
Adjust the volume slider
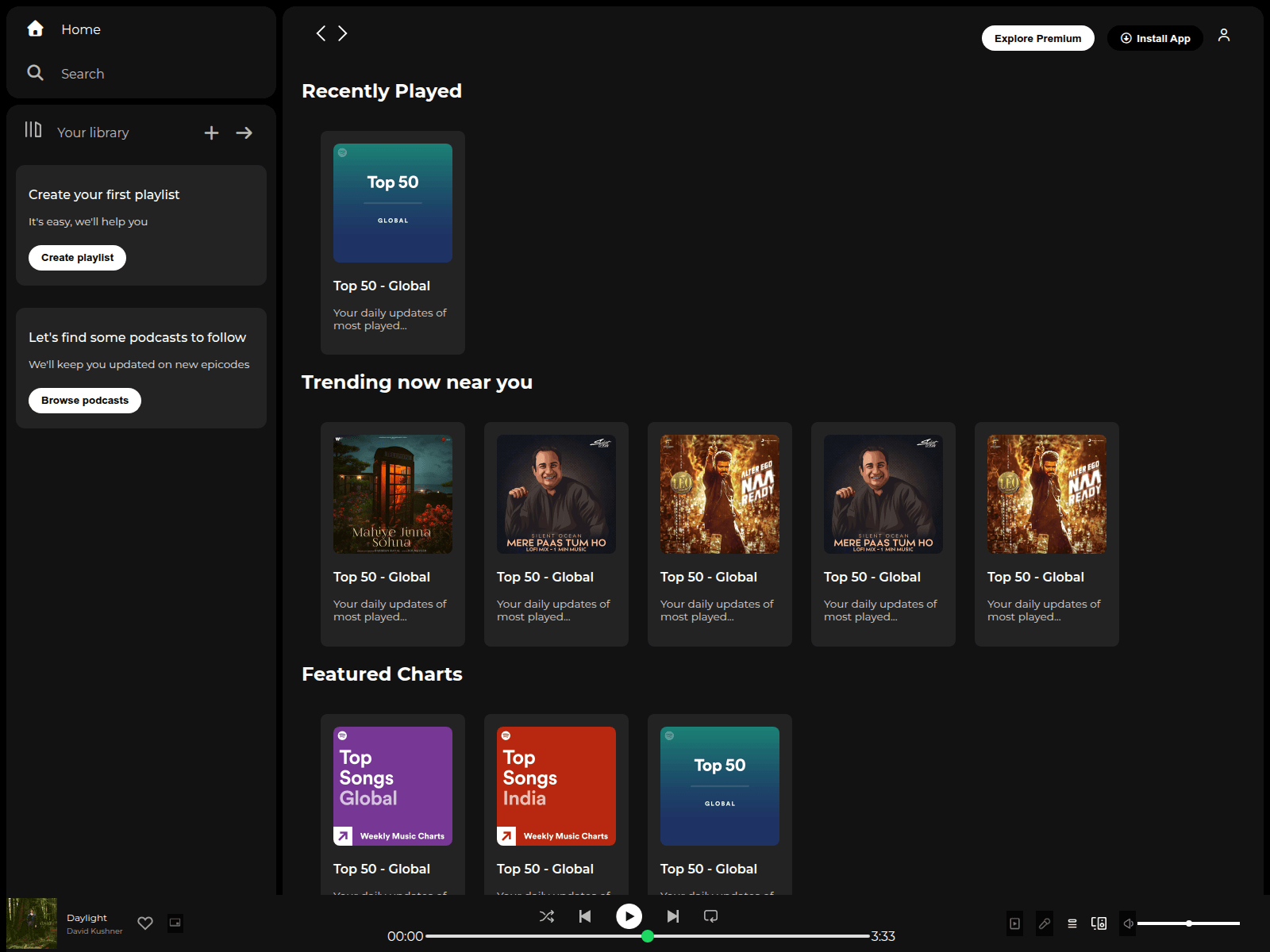[1188, 923]
